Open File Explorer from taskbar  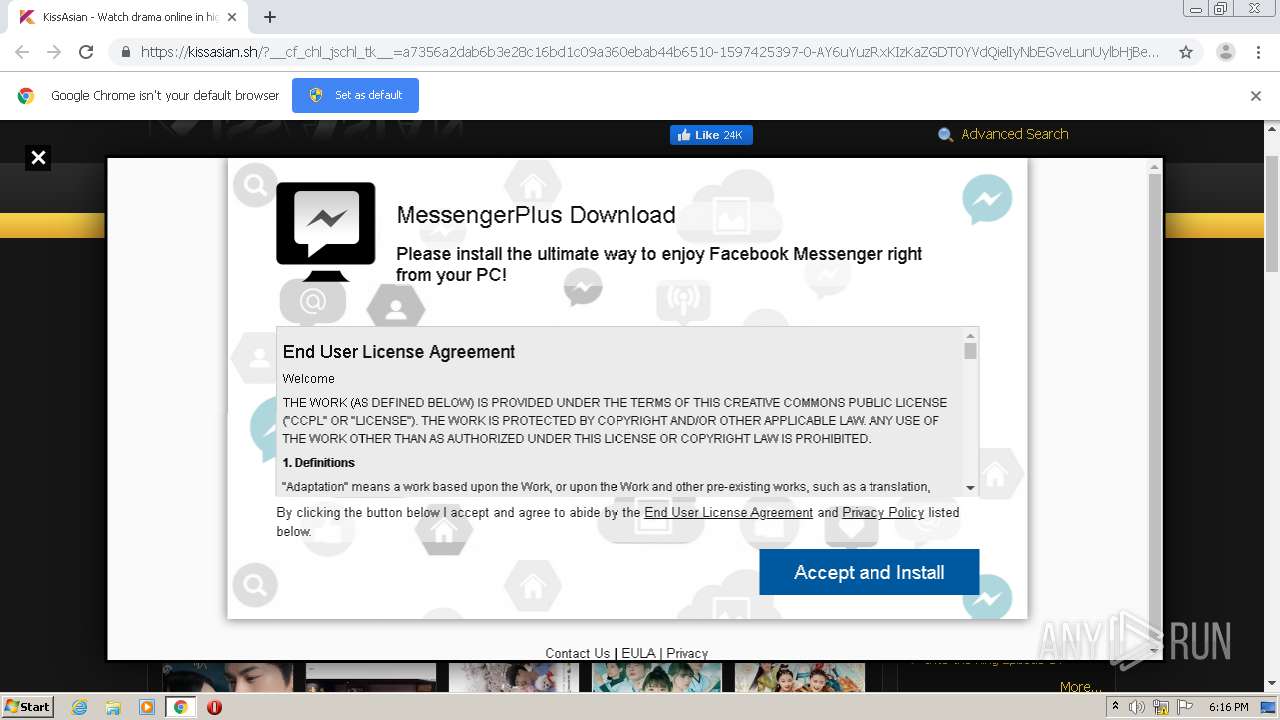(113, 707)
